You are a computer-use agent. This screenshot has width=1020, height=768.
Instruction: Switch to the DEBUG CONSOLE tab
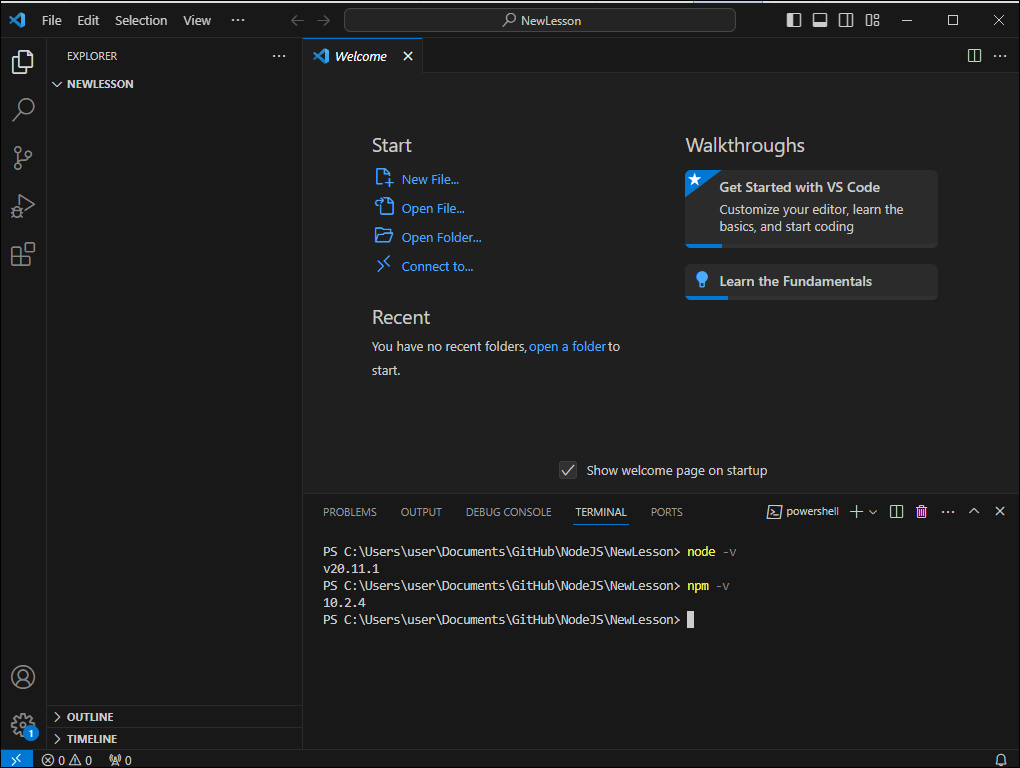tap(508, 512)
